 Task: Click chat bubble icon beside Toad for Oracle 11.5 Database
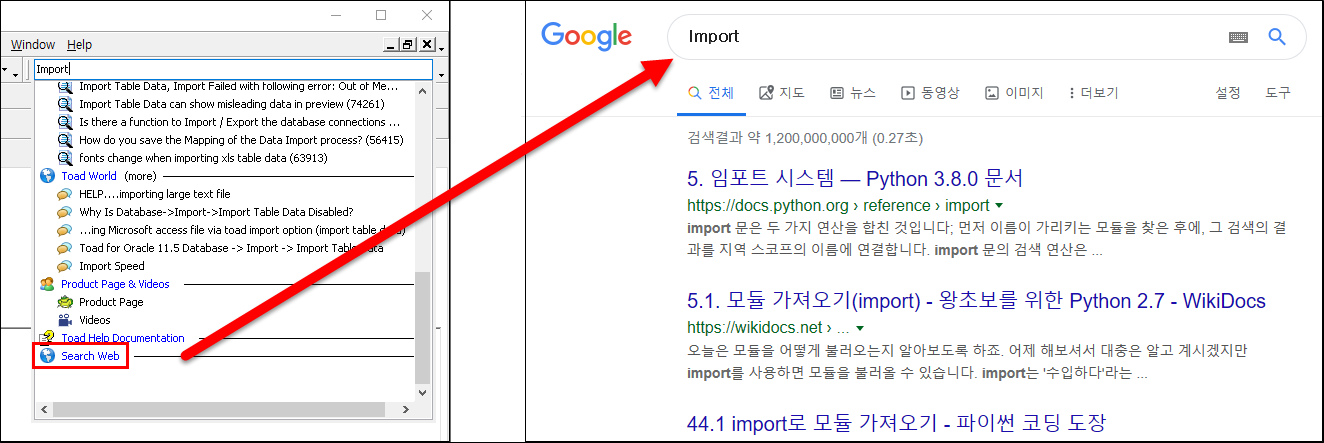[x=65, y=248]
